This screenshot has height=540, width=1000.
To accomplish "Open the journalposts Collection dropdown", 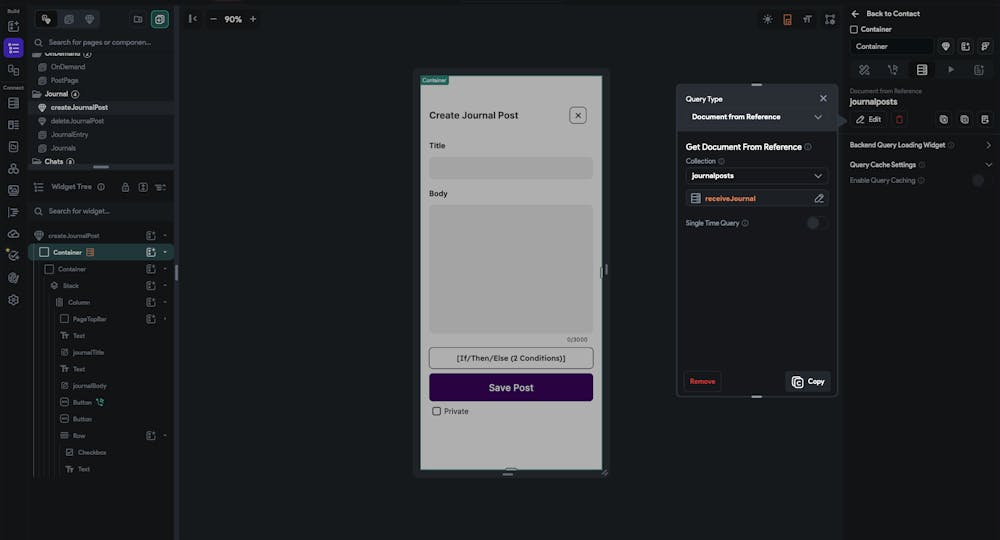I will click(756, 175).
